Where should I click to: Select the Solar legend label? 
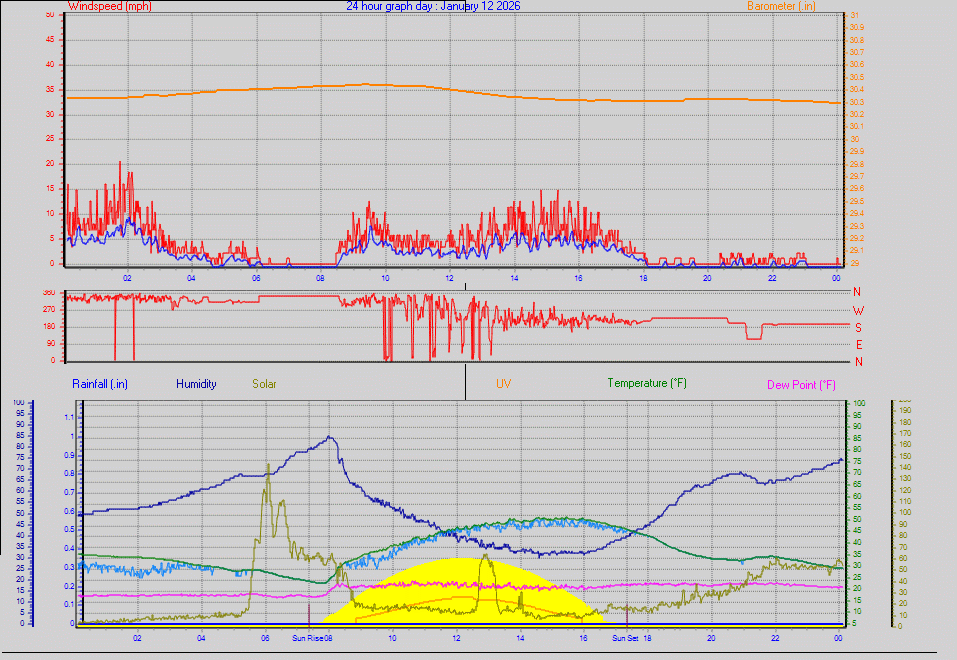coord(264,383)
